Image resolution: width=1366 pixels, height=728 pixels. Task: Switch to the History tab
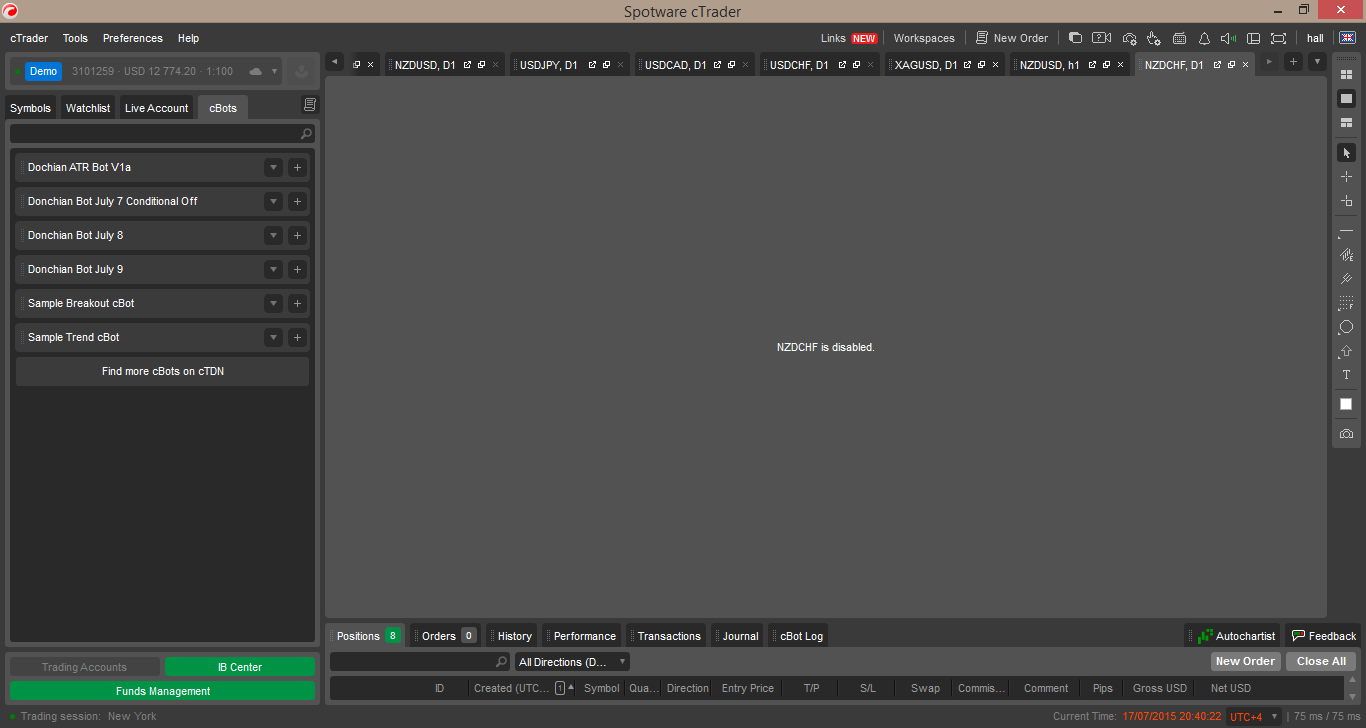(512, 636)
